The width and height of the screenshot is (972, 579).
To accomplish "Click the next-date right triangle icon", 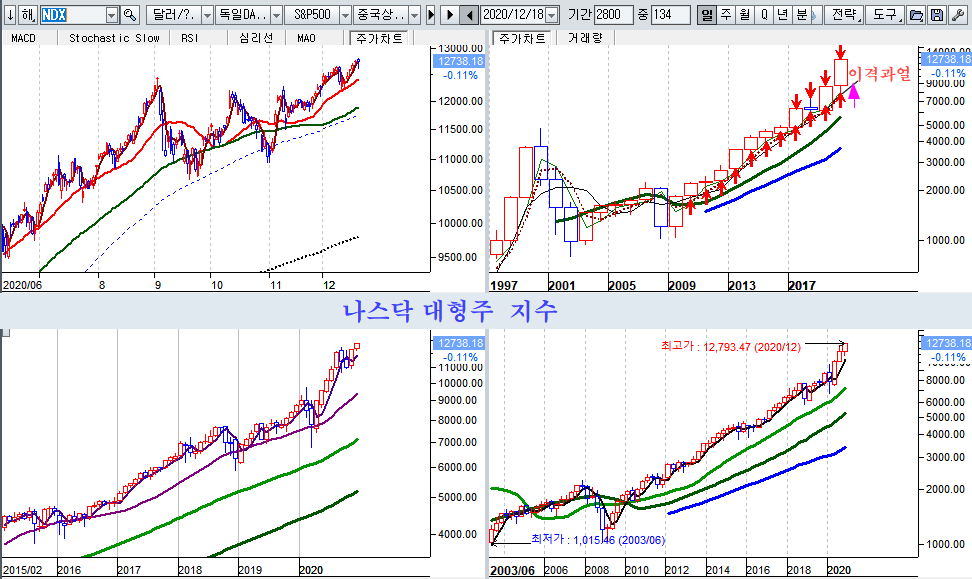I will click(451, 15).
